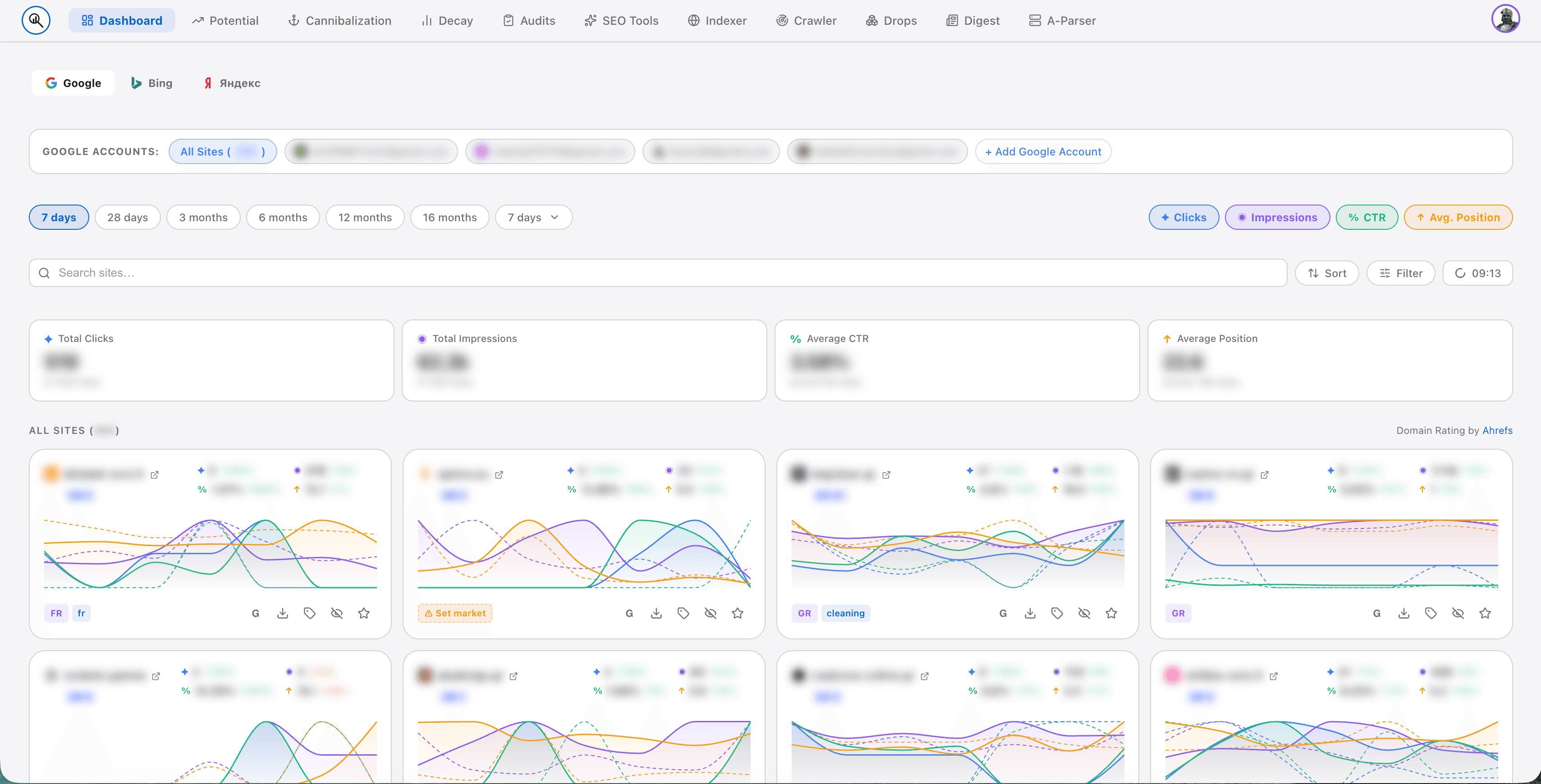The image size is (1541, 784).
Task: Open the Sort options
Action: coord(1327,273)
